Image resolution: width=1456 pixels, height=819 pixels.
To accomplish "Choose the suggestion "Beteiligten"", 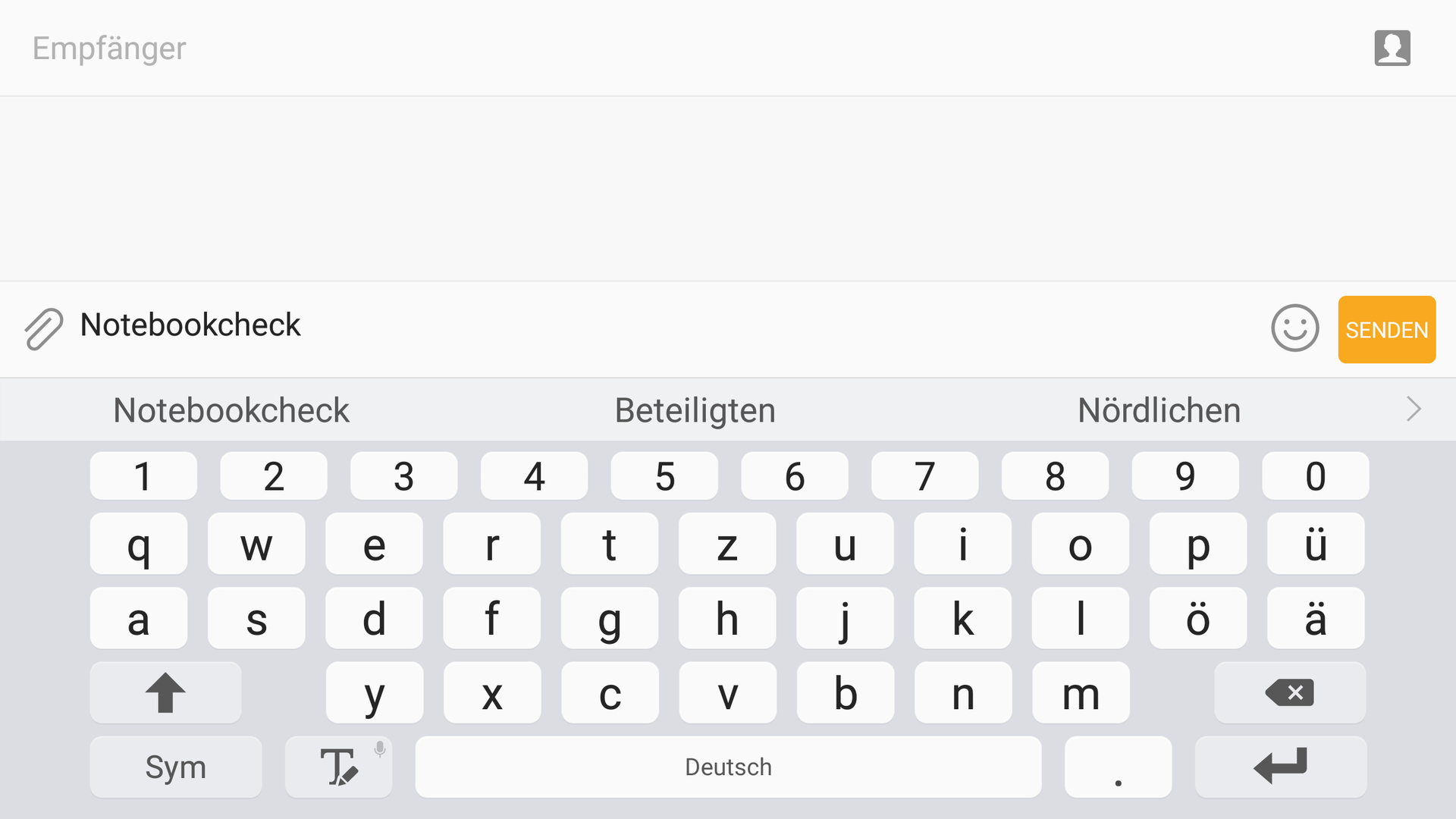I will point(695,410).
